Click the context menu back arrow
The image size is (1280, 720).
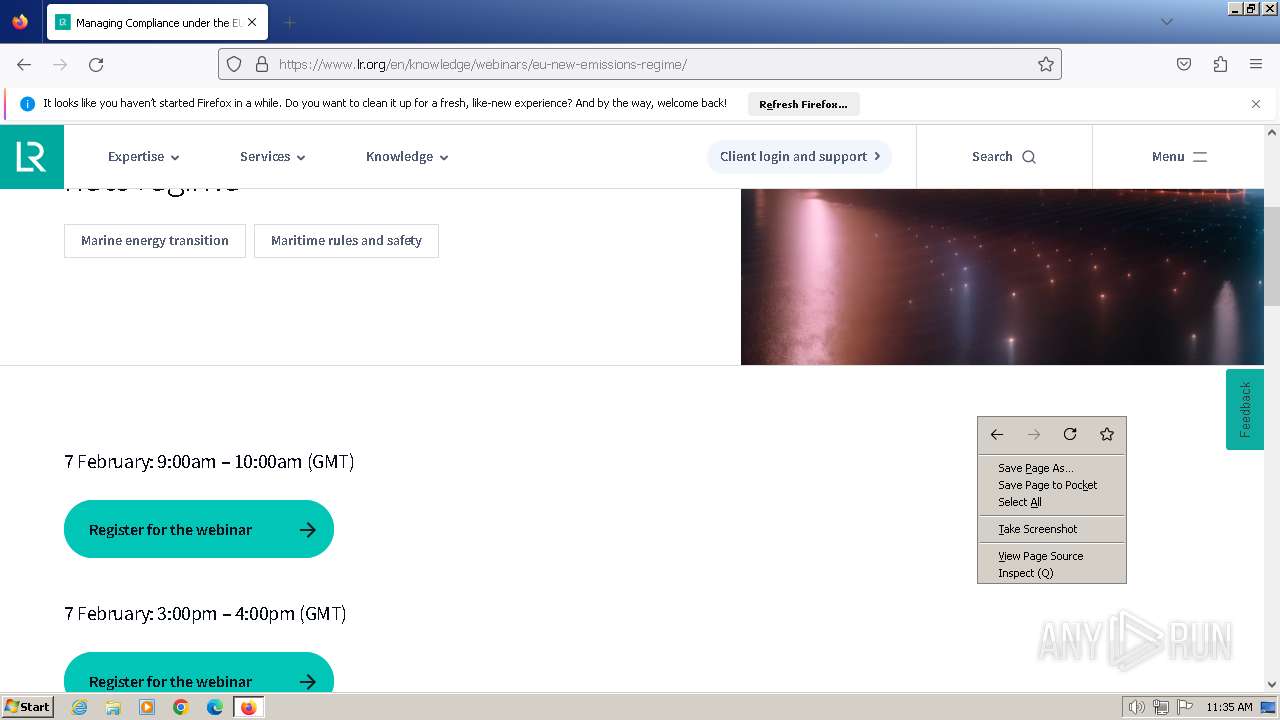(997, 434)
